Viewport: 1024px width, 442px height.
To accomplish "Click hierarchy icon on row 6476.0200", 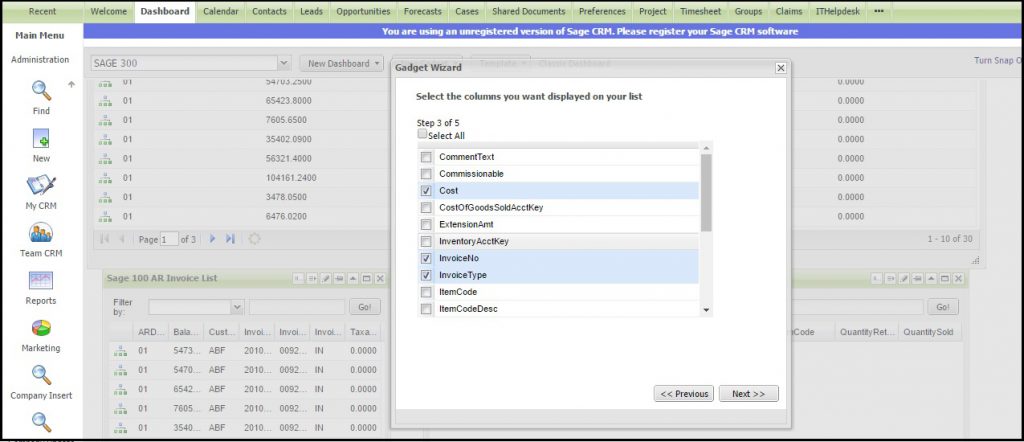I will (x=104, y=216).
